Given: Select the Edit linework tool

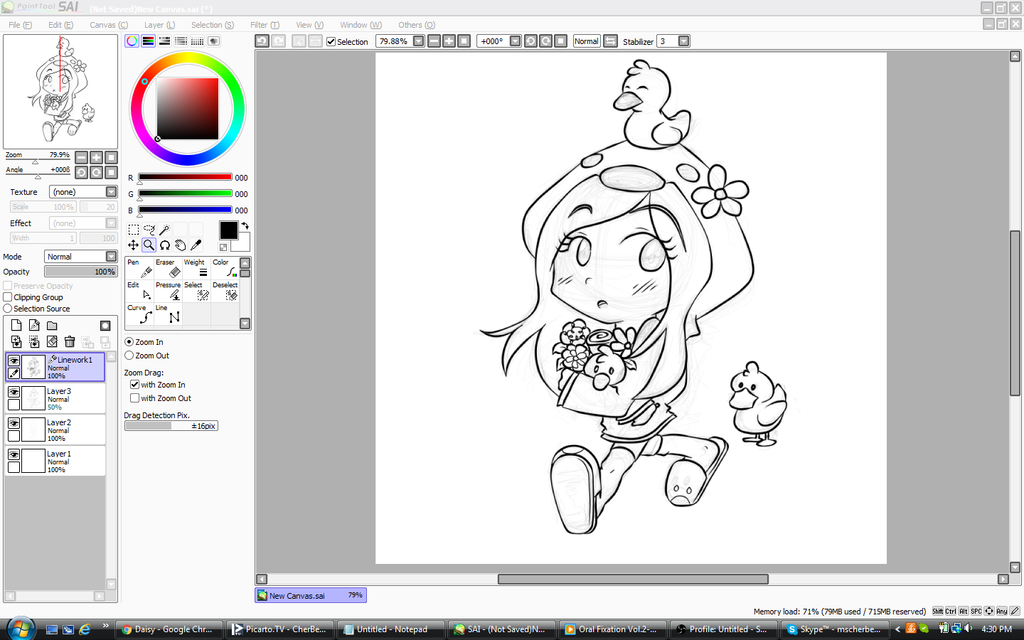Looking at the screenshot, I should (139, 291).
